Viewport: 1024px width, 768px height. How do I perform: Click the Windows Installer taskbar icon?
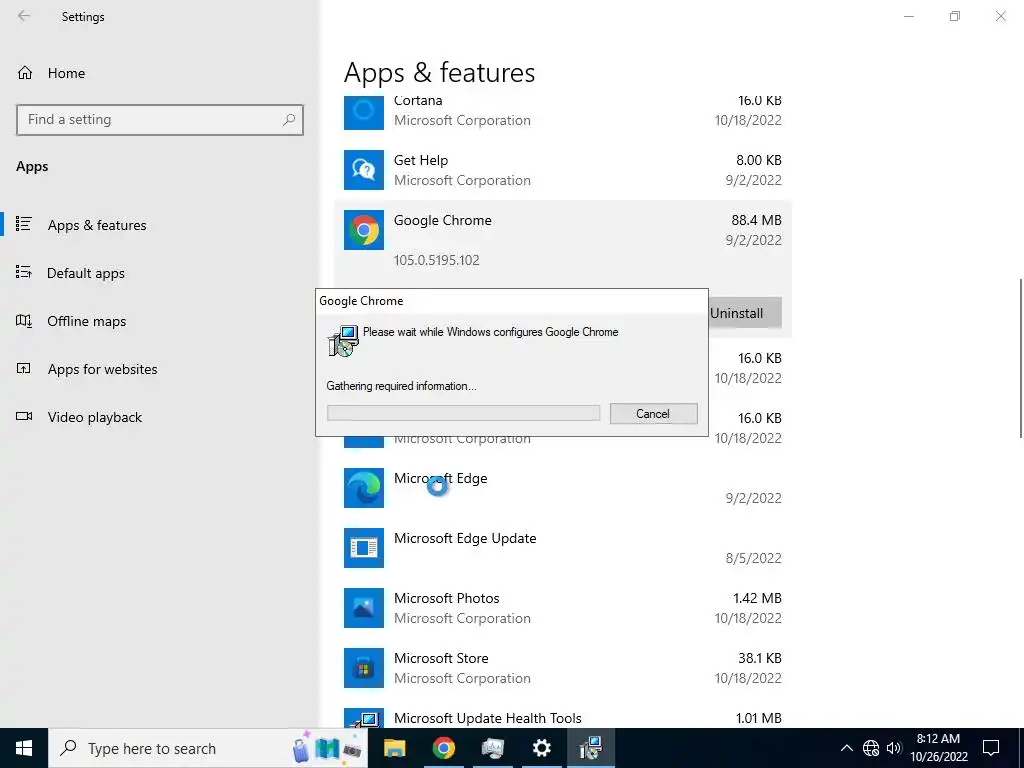coord(590,748)
